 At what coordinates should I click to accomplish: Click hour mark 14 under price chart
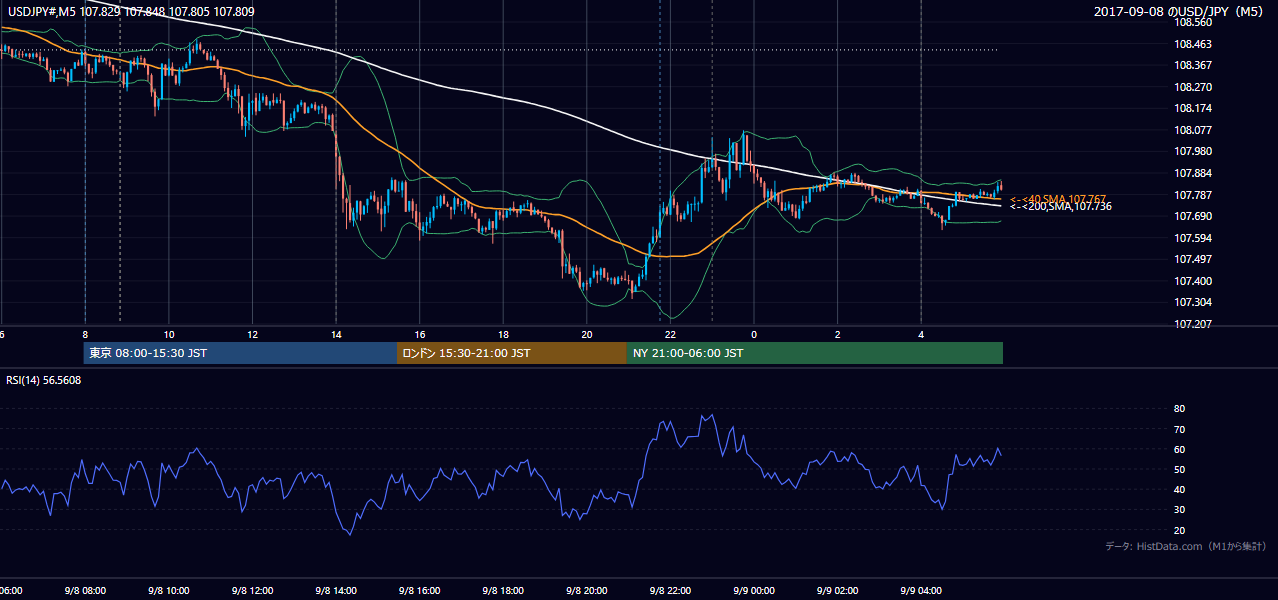[336, 335]
